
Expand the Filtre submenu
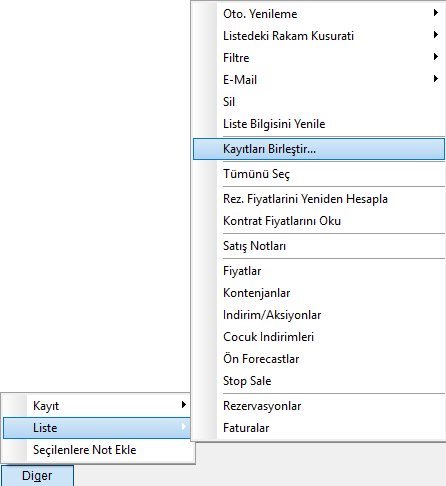[x=319, y=58]
